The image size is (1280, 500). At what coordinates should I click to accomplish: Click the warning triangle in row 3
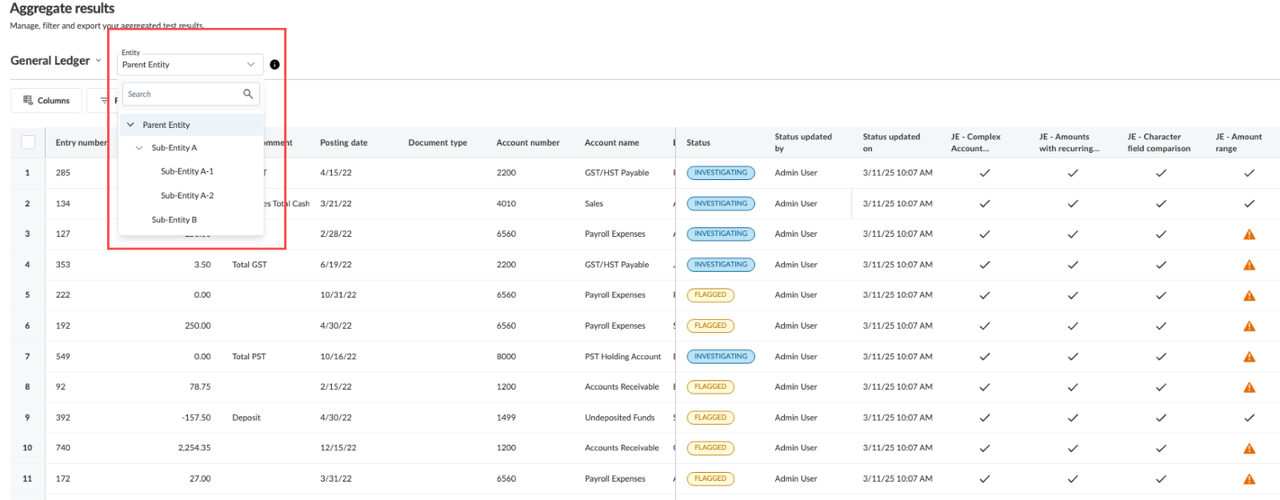[1248, 234]
